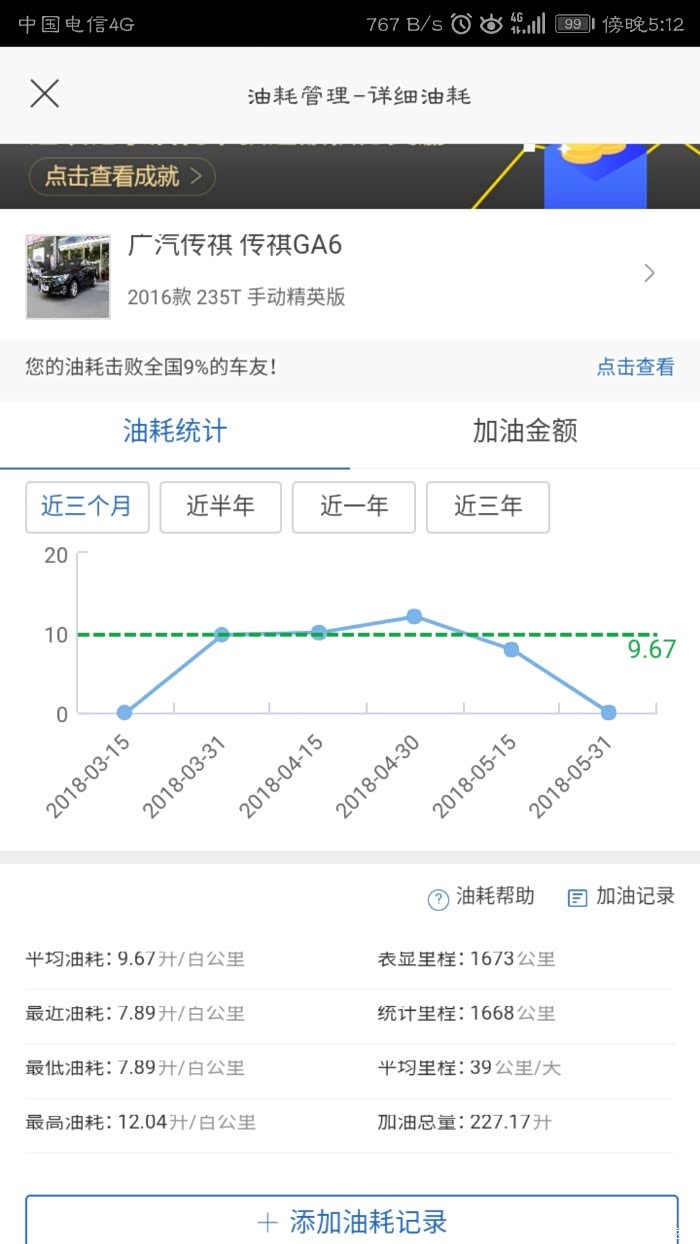Open the 广汽传祺 GA6 car thumbnail
This screenshot has width=700, height=1244.
pyautogui.click(x=68, y=277)
